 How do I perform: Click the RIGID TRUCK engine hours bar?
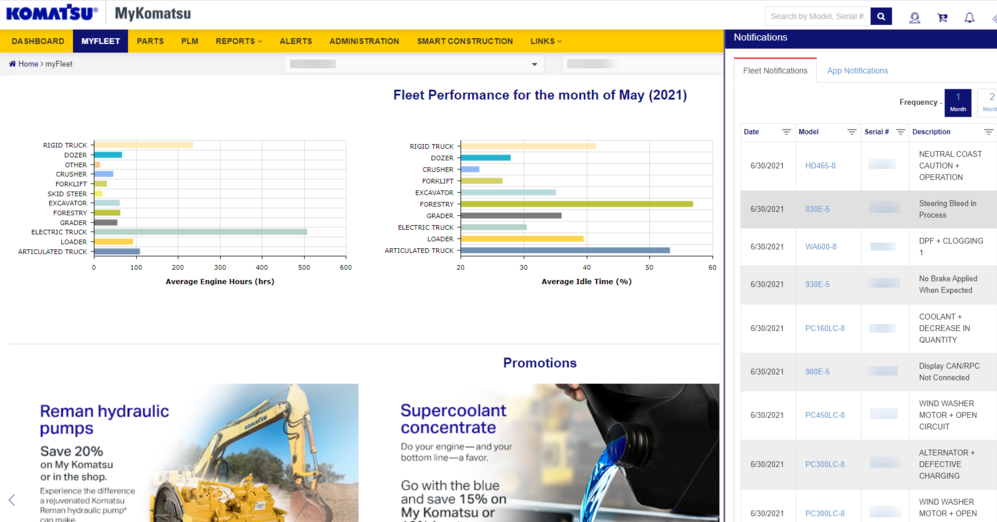coord(144,145)
